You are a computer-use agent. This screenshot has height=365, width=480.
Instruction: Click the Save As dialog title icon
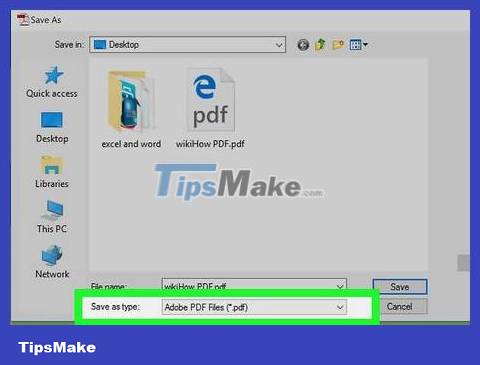point(22,19)
